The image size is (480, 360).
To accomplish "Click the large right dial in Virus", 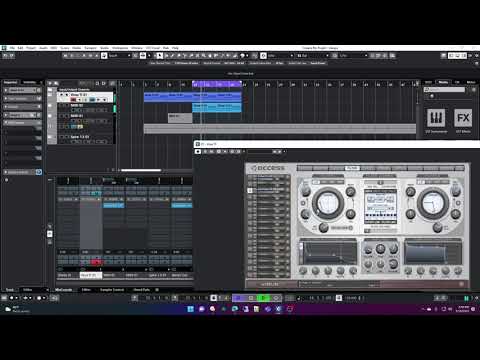I will 433,203.
